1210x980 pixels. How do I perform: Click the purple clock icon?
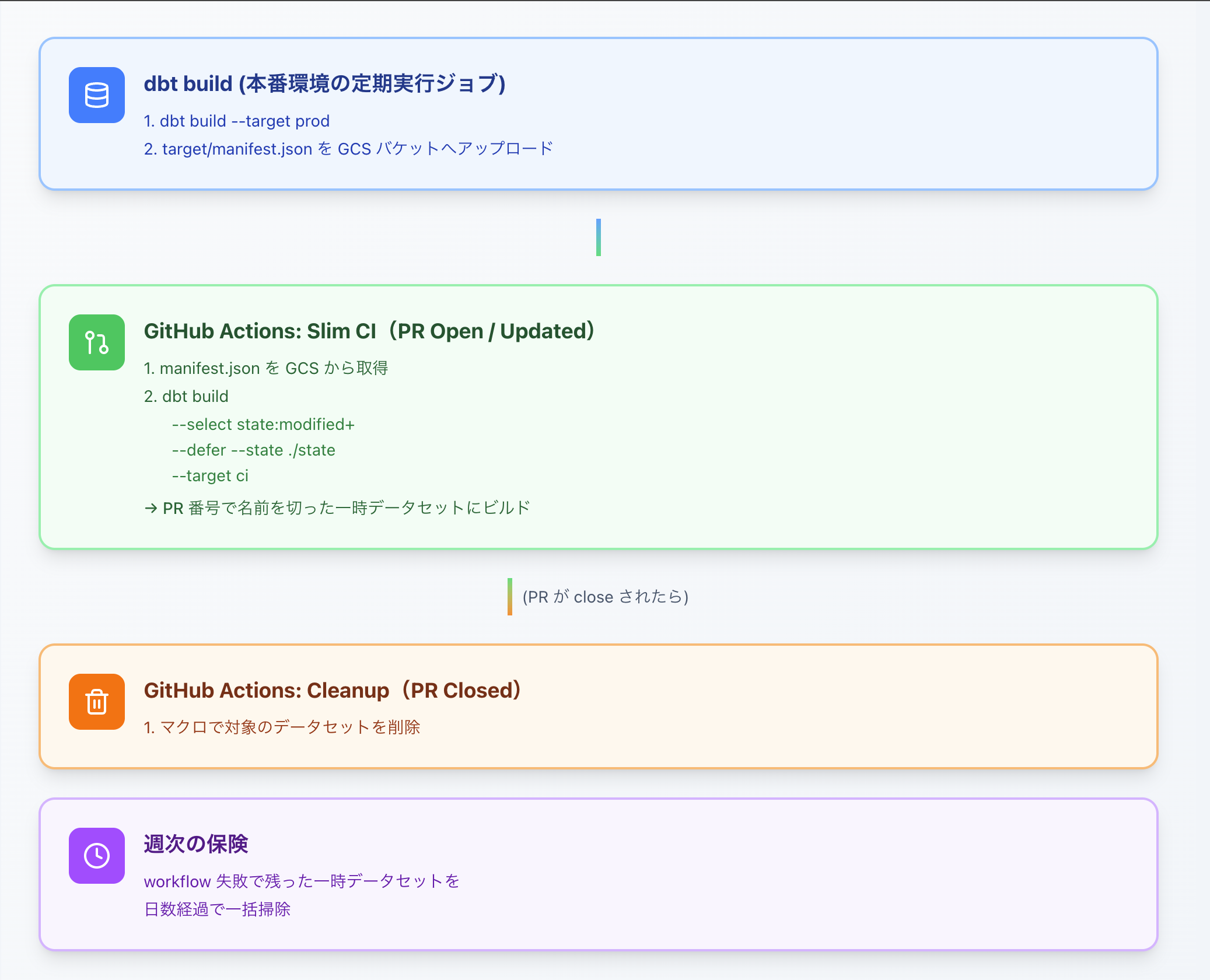(97, 856)
